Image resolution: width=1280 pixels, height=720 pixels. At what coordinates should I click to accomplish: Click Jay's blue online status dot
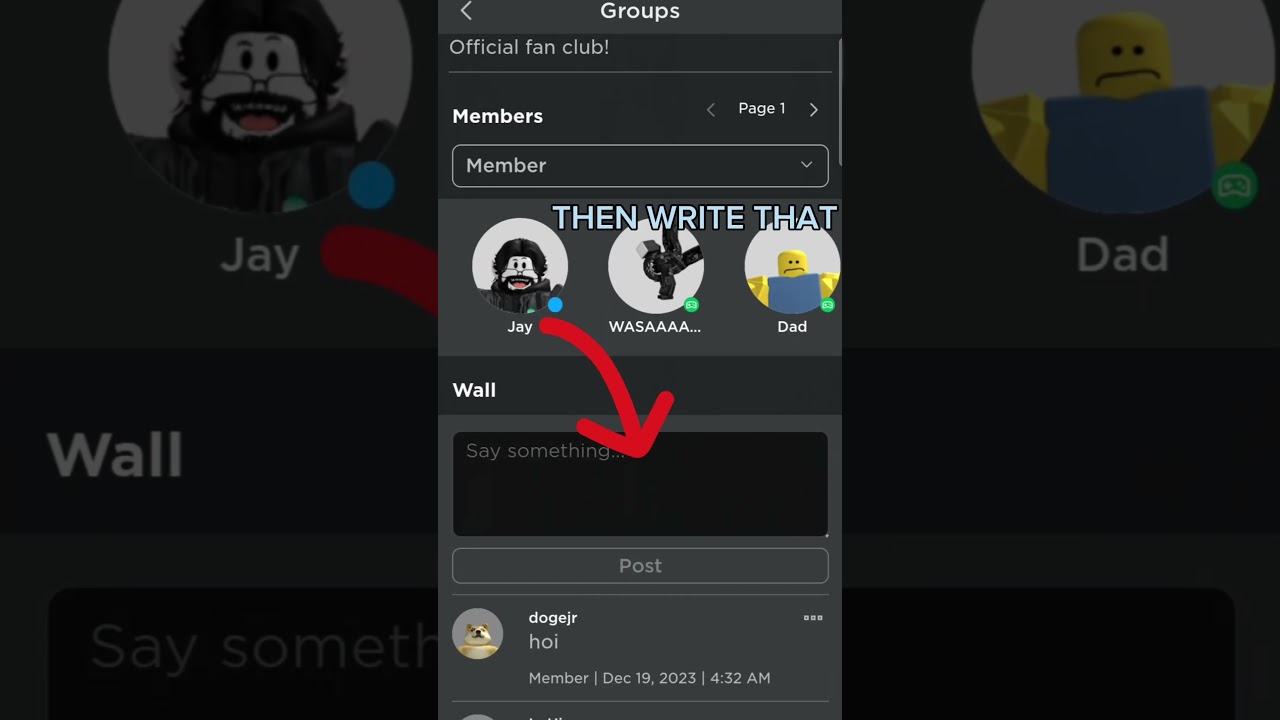pyautogui.click(x=555, y=305)
